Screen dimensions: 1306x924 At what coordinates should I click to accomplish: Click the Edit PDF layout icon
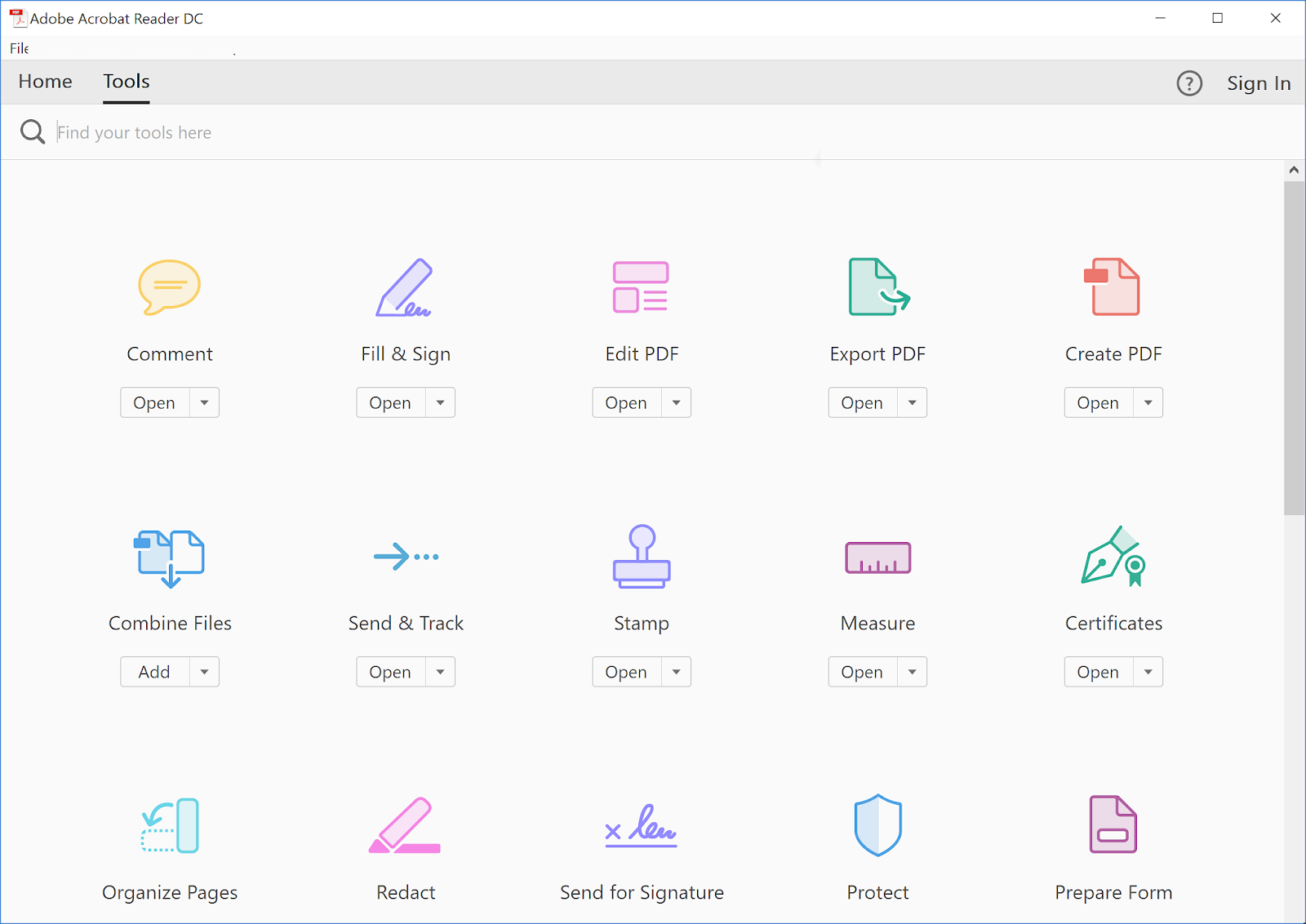[641, 287]
